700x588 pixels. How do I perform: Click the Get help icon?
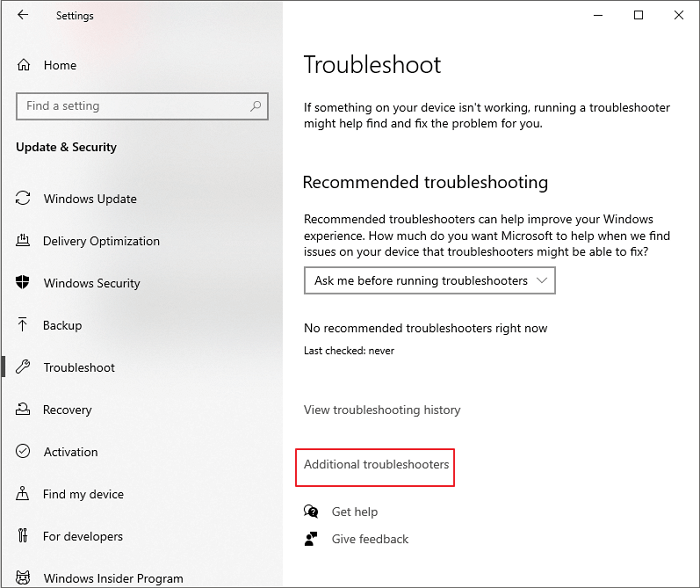(x=311, y=512)
